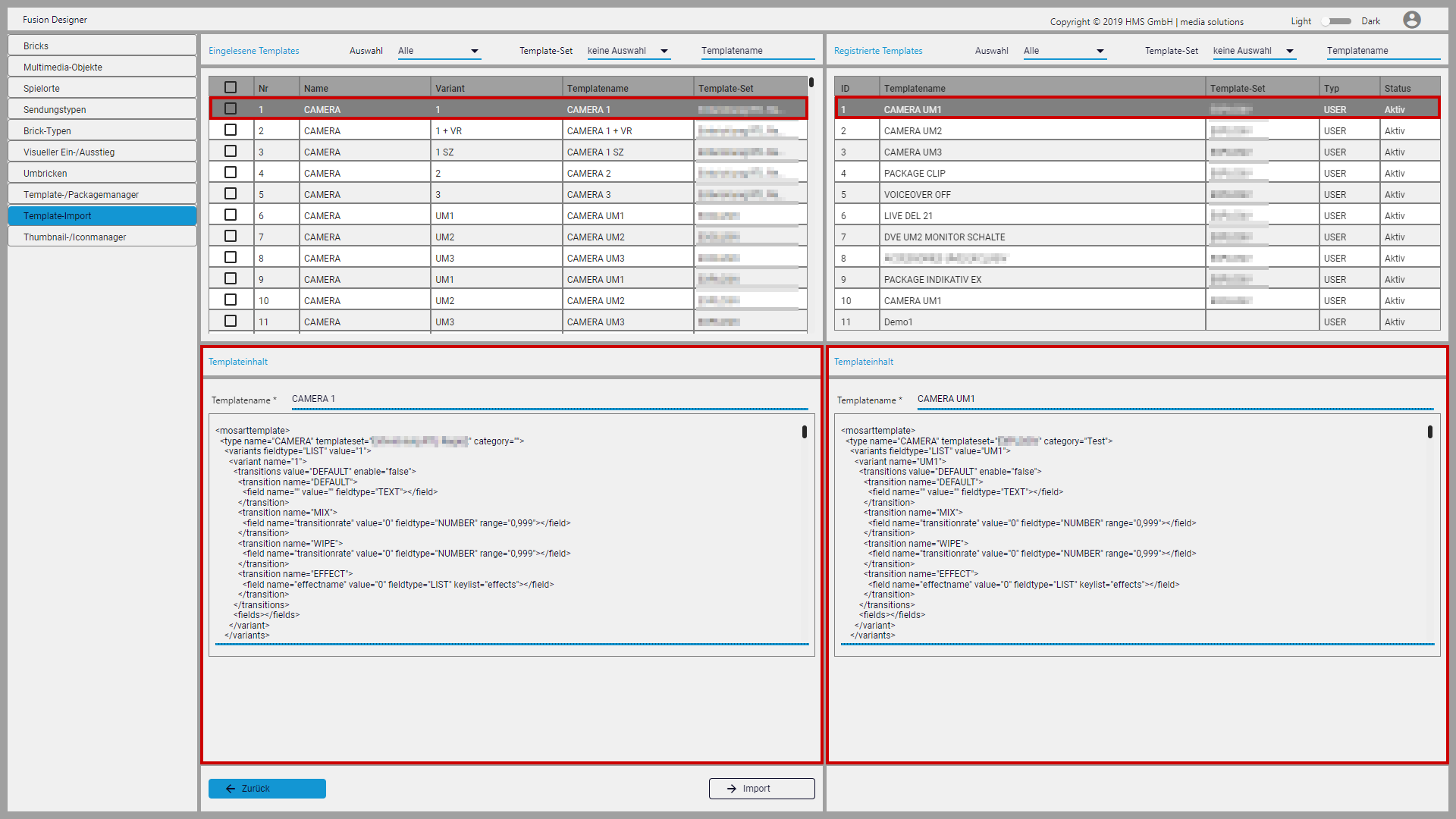Click the user account icon
The image size is (1456, 819).
pos(1412,20)
